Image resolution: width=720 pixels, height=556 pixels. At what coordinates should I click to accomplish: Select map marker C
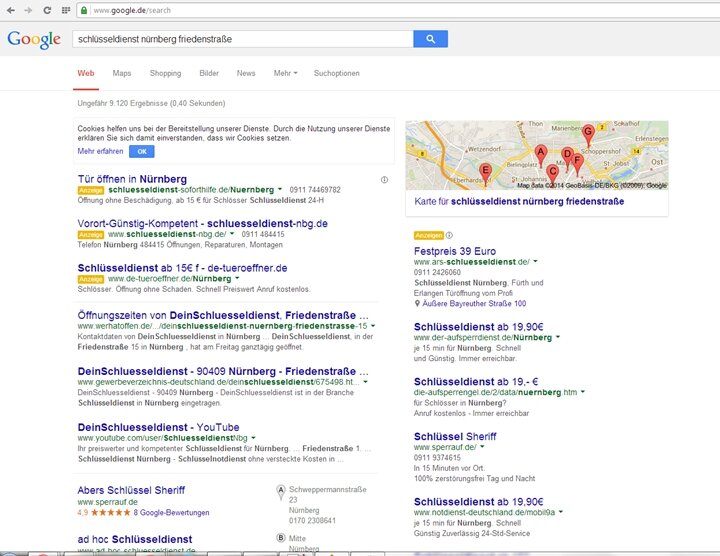coord(552,174)
